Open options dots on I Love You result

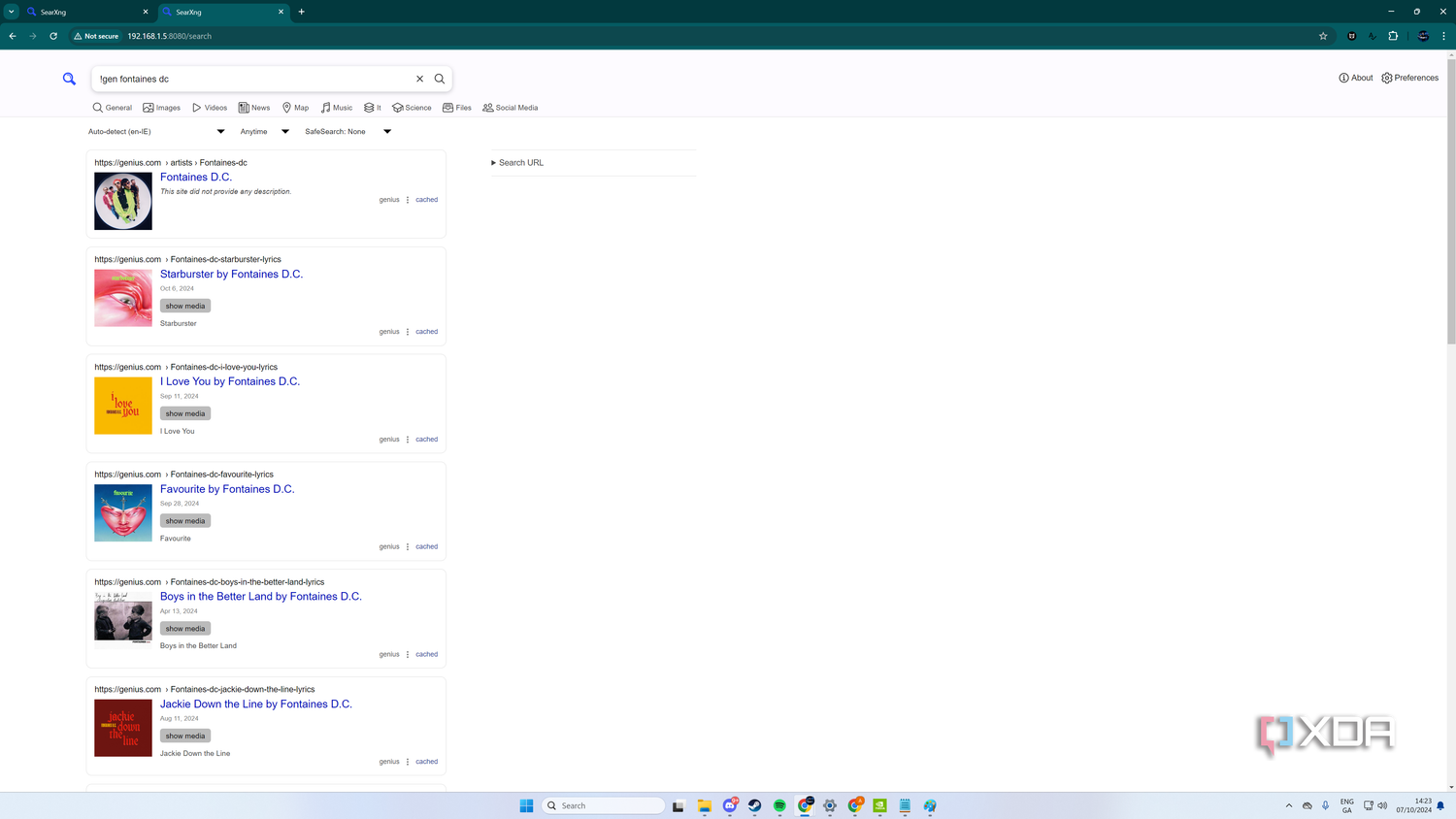pyautogui.click(x=408, y=440)
